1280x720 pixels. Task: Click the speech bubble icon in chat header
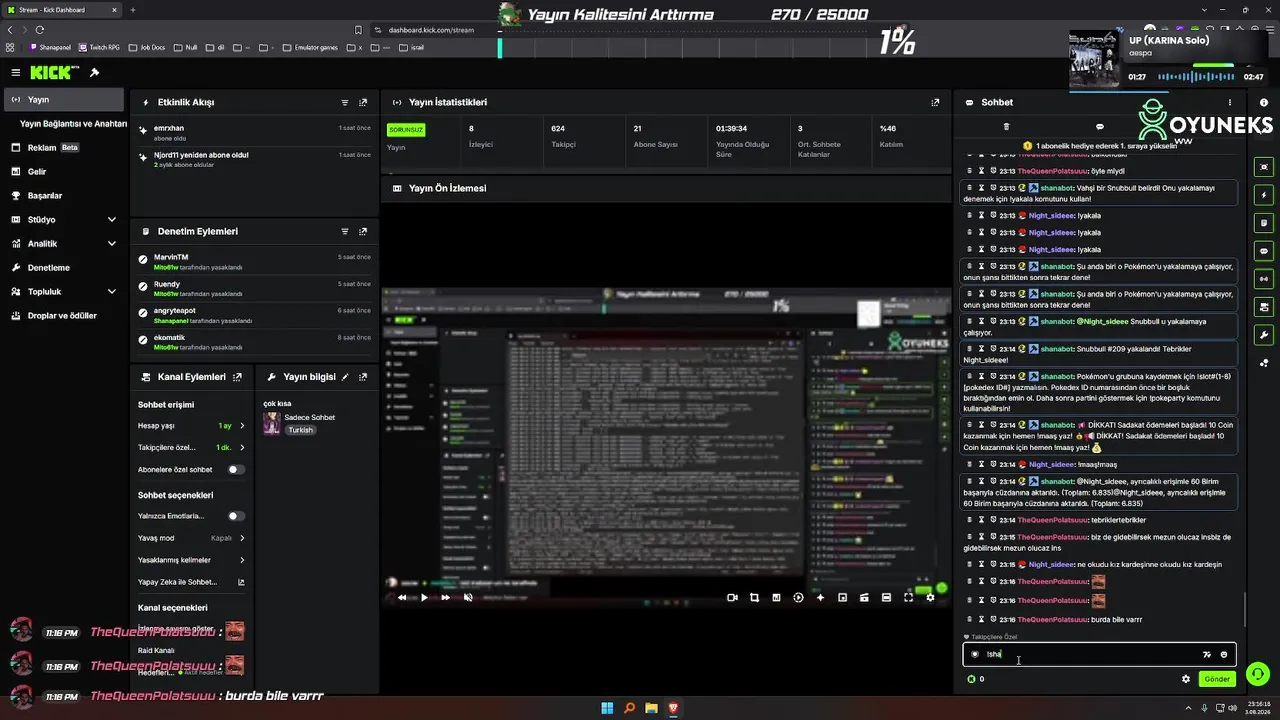(1100, 127)
